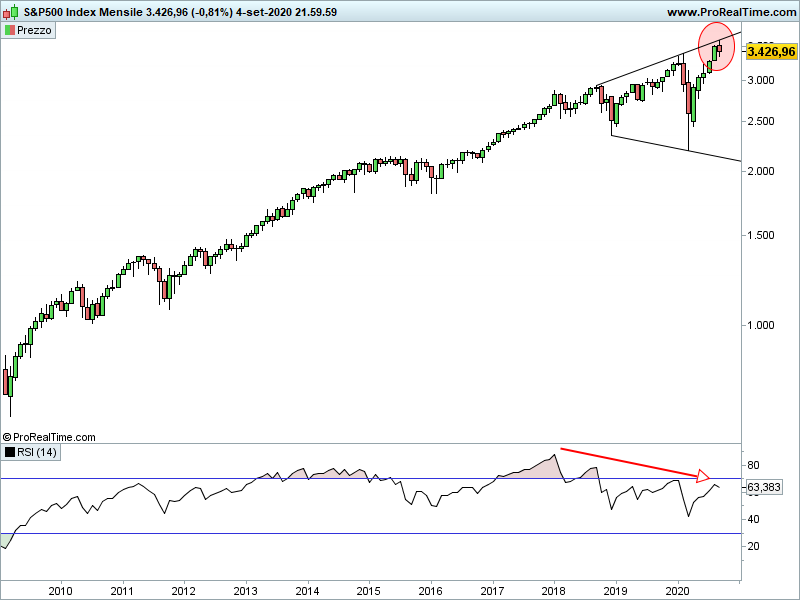Click the 63,383 RSI value label
Image resolution: width=800 pixels, height=600 pixels.
pos(763,487)
